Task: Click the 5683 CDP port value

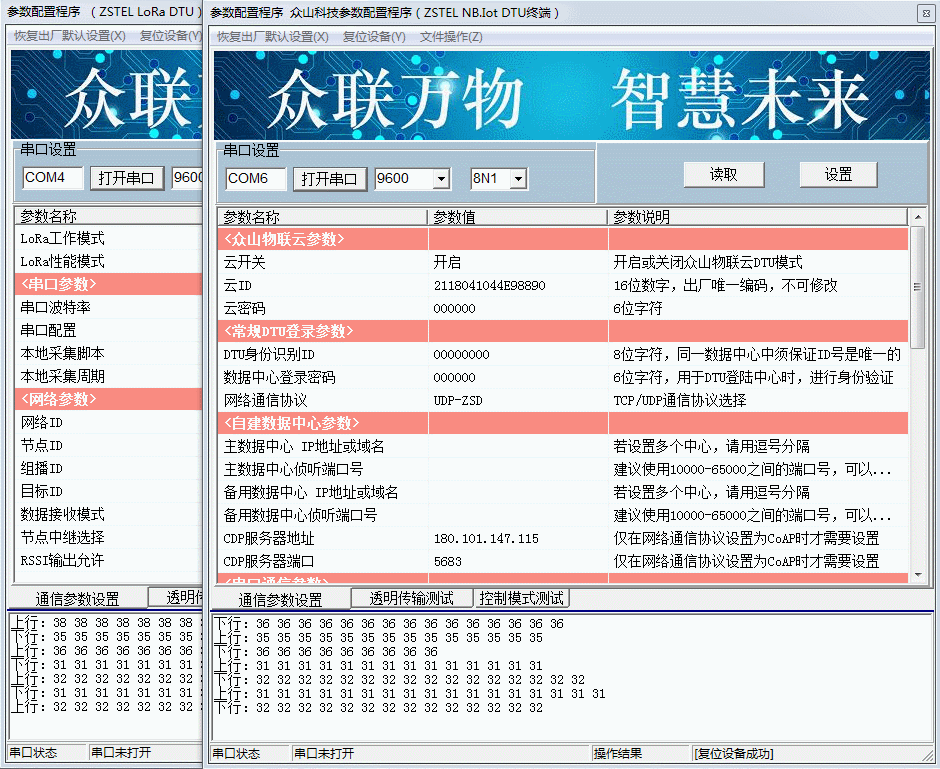Action: pyautogui.click(x=447, y=562)
